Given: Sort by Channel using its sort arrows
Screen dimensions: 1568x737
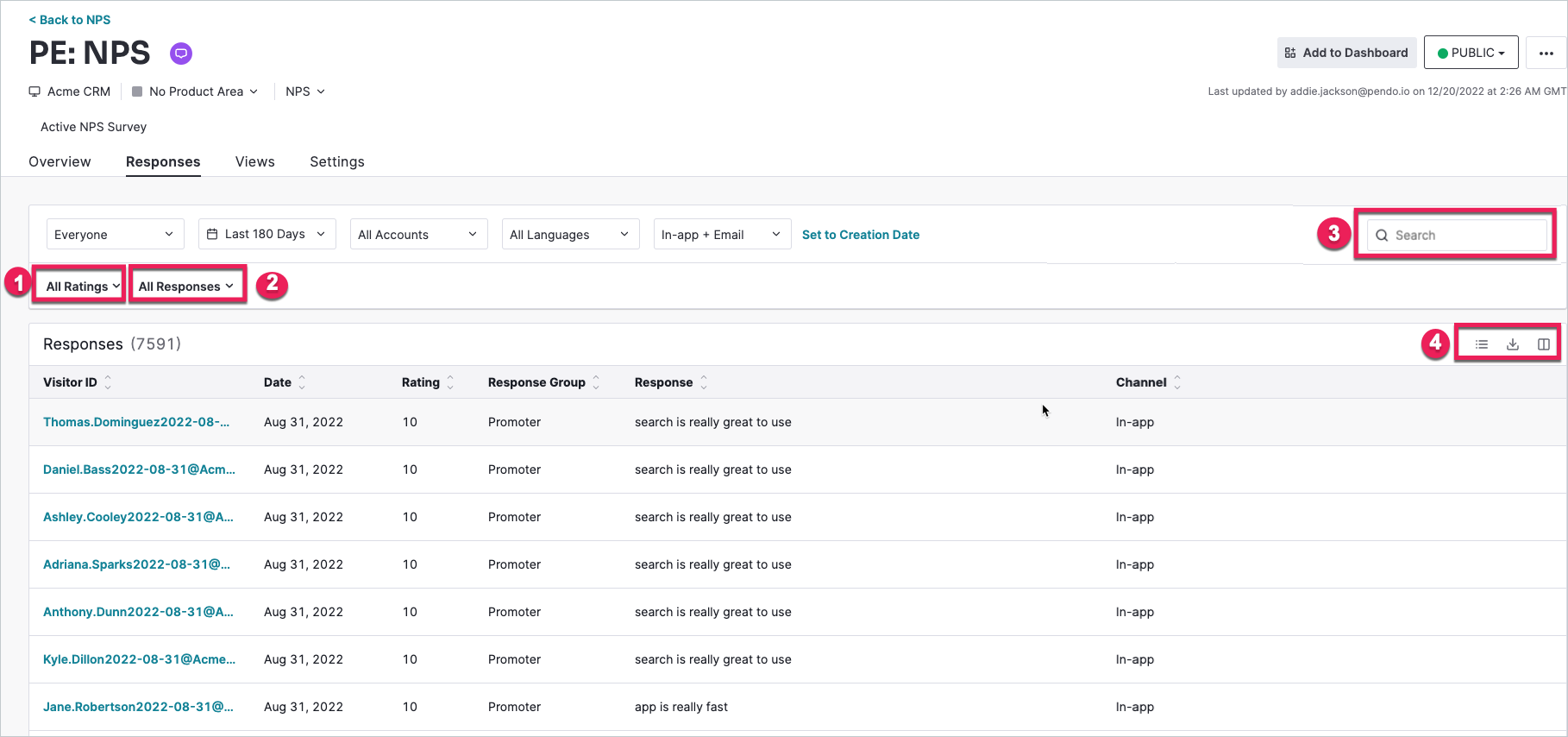Looking at the screenshot, I should click(1177, 382).
